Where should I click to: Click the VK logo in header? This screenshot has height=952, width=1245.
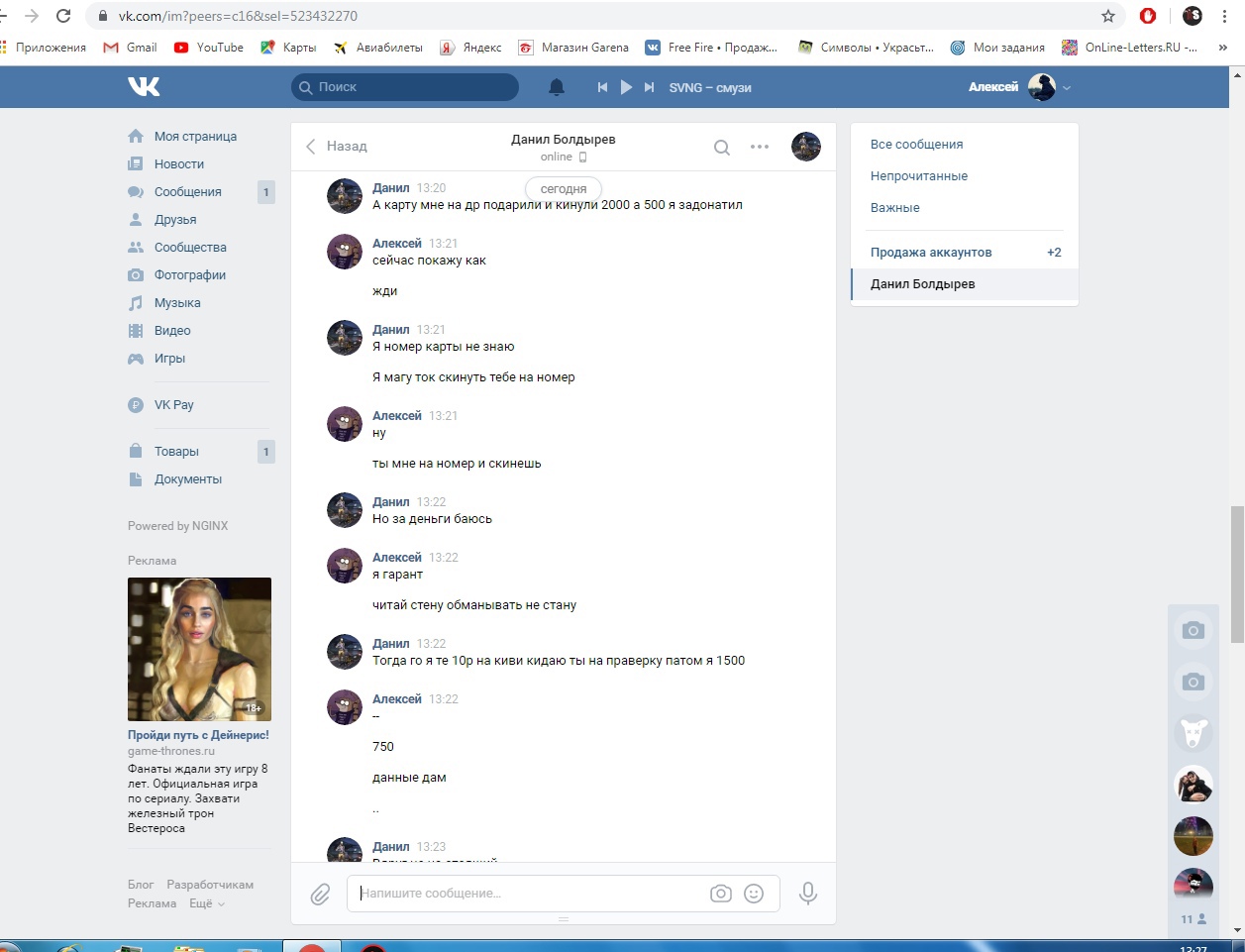tap(144, 87)
